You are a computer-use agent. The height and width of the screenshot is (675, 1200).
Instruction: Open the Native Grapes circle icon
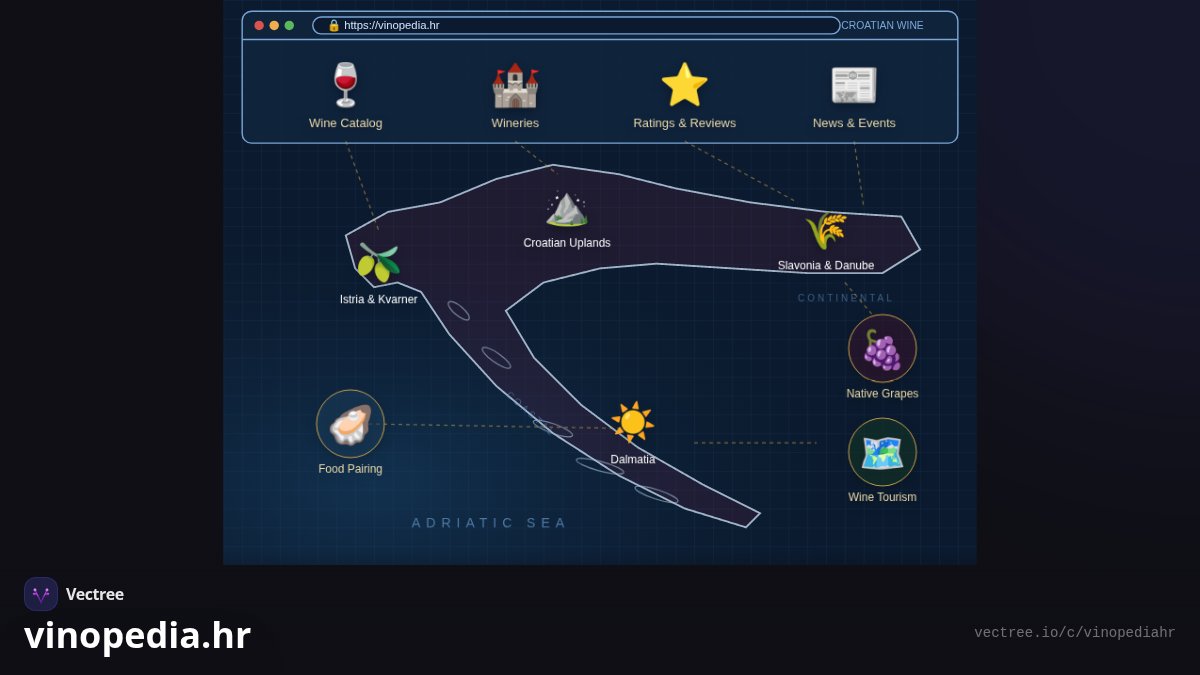tap(882, 348)
